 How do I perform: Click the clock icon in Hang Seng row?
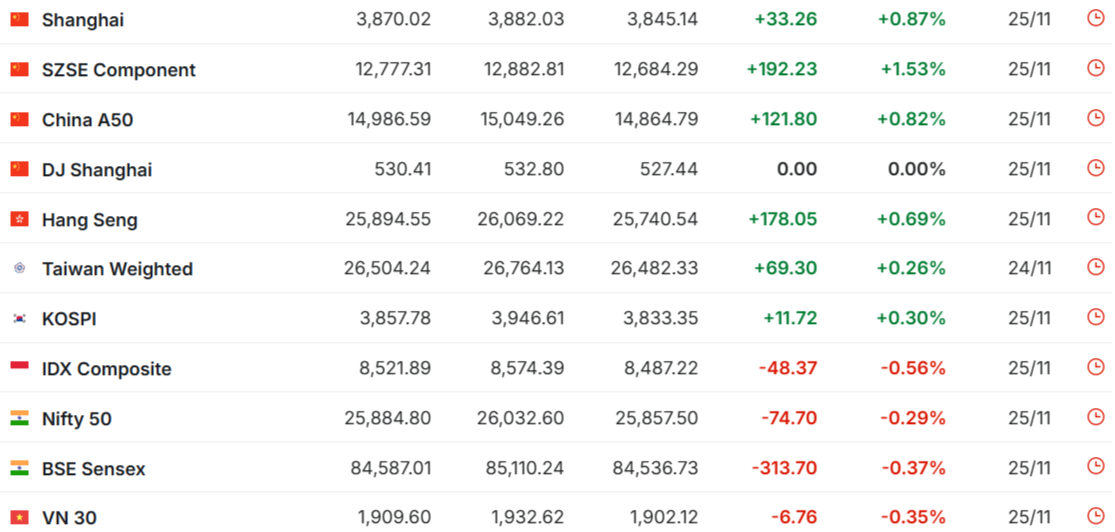pyautogui.click(x=1095, y=217)
